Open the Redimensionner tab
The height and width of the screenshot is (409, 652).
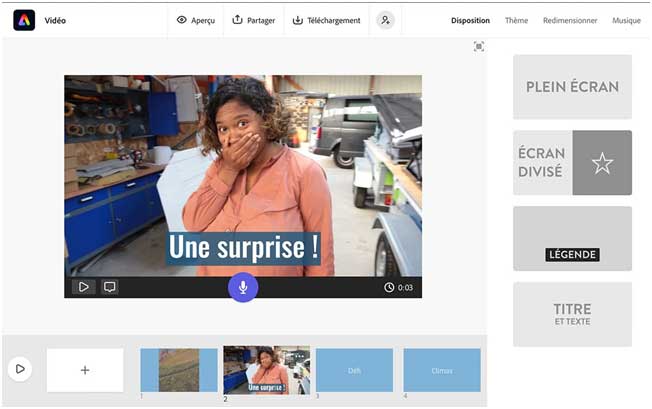[x=570, y=20]
